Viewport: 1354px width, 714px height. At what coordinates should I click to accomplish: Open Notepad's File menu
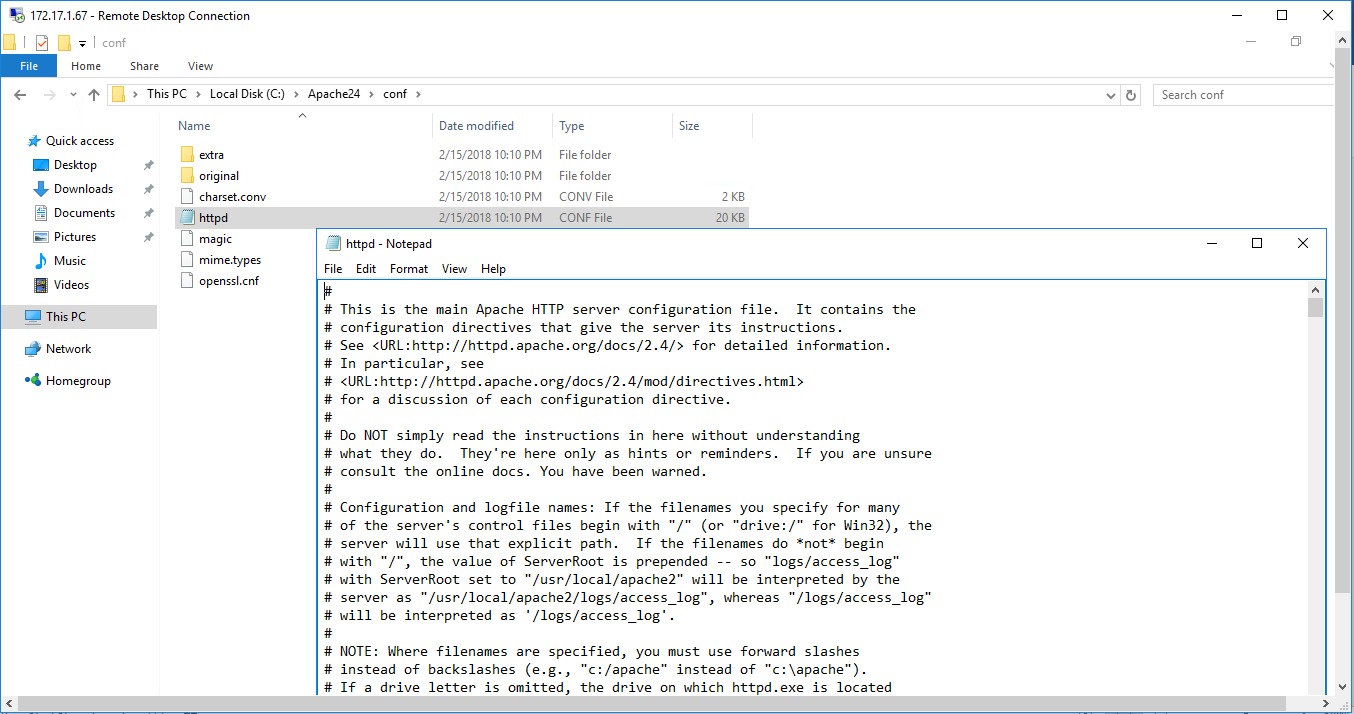pos(333,269)
